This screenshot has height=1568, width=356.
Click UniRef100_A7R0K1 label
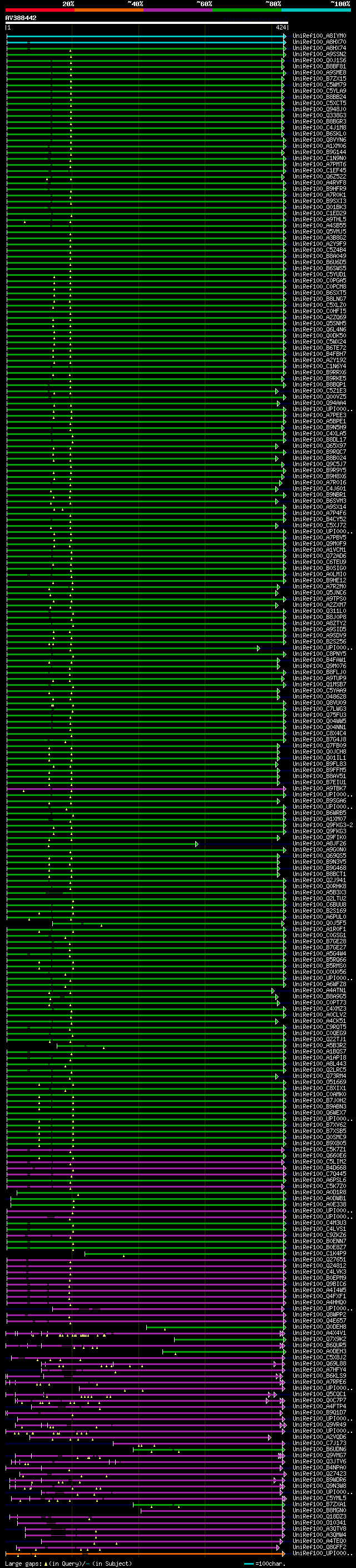point(319,195)
